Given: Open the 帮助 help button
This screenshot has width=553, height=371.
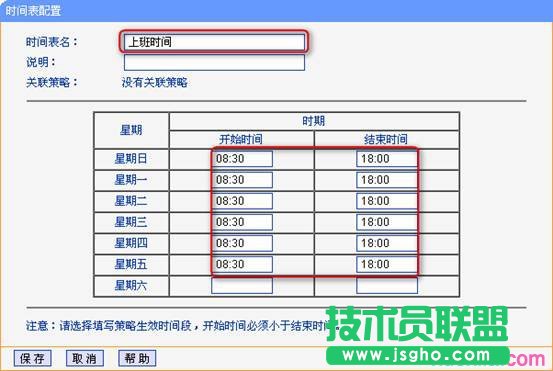Looking at the screenshot, I should coord(137,359).
